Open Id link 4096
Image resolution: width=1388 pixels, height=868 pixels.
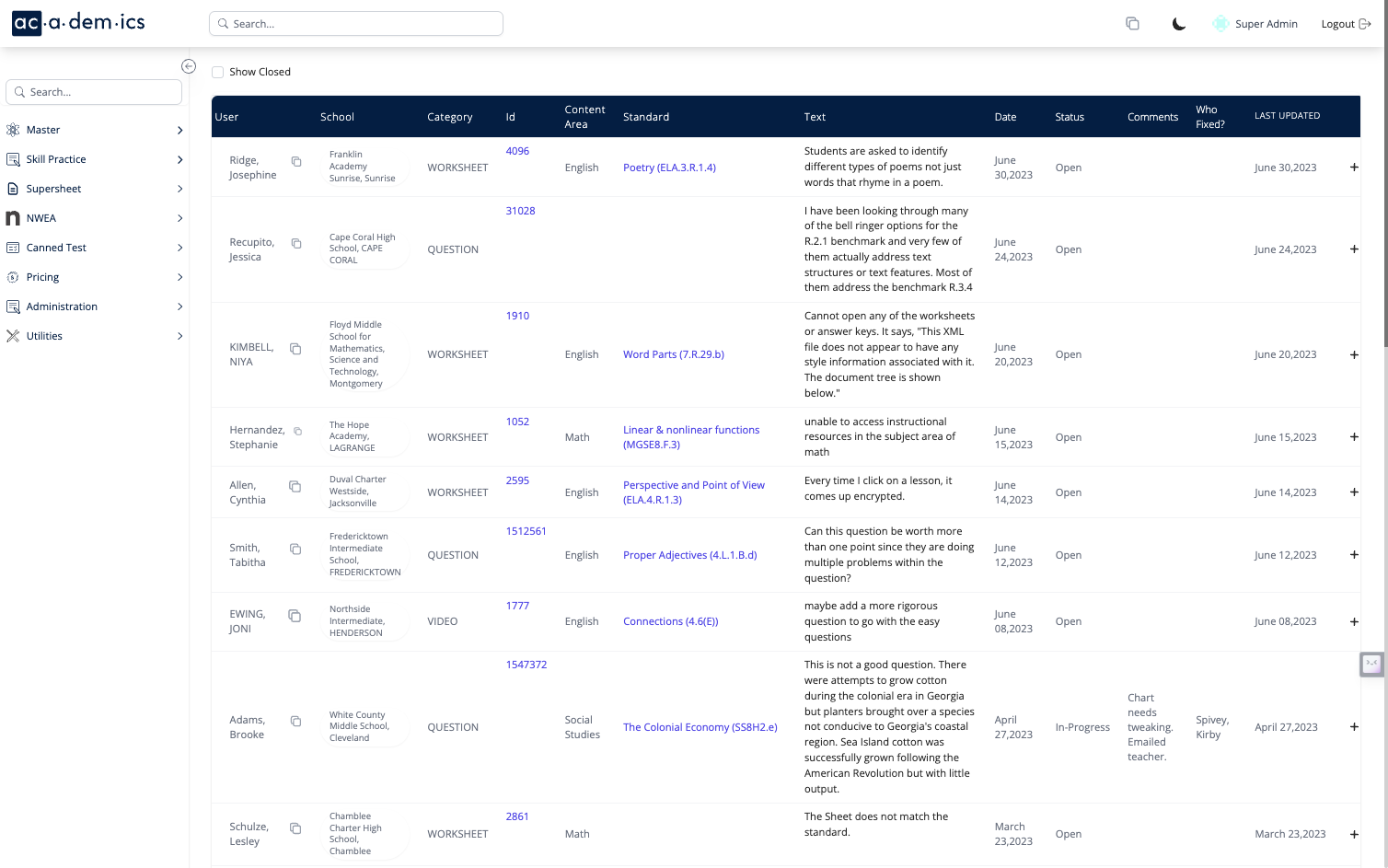(517, 151)
